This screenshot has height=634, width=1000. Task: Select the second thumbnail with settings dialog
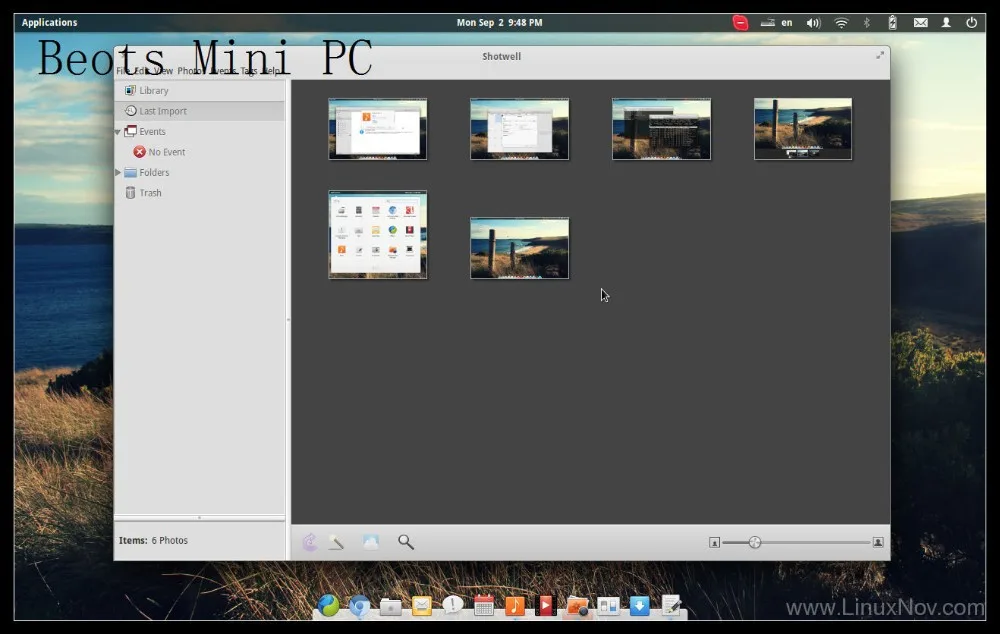coord(519,129)
